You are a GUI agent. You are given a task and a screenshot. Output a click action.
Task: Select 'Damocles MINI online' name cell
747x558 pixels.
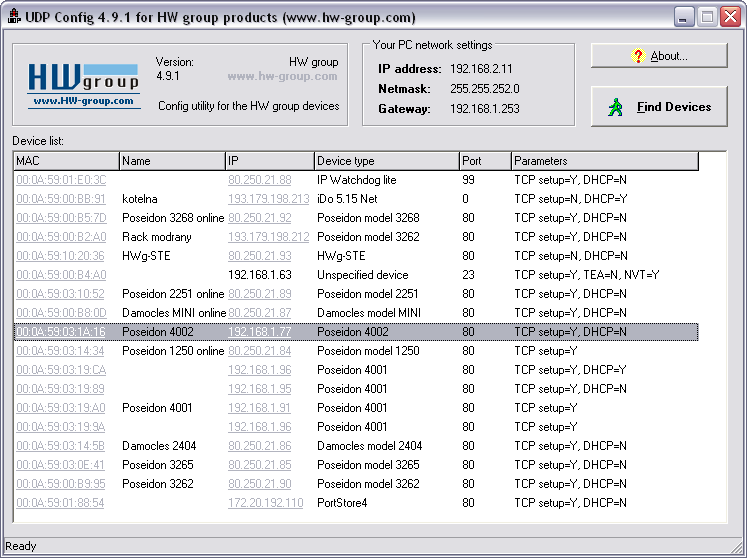pos(174,313)
